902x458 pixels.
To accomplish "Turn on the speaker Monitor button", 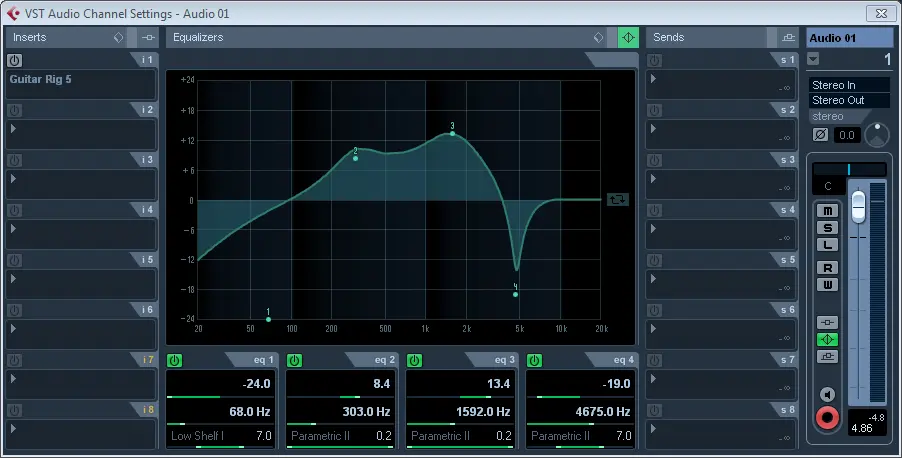I will tap(827, 394).
